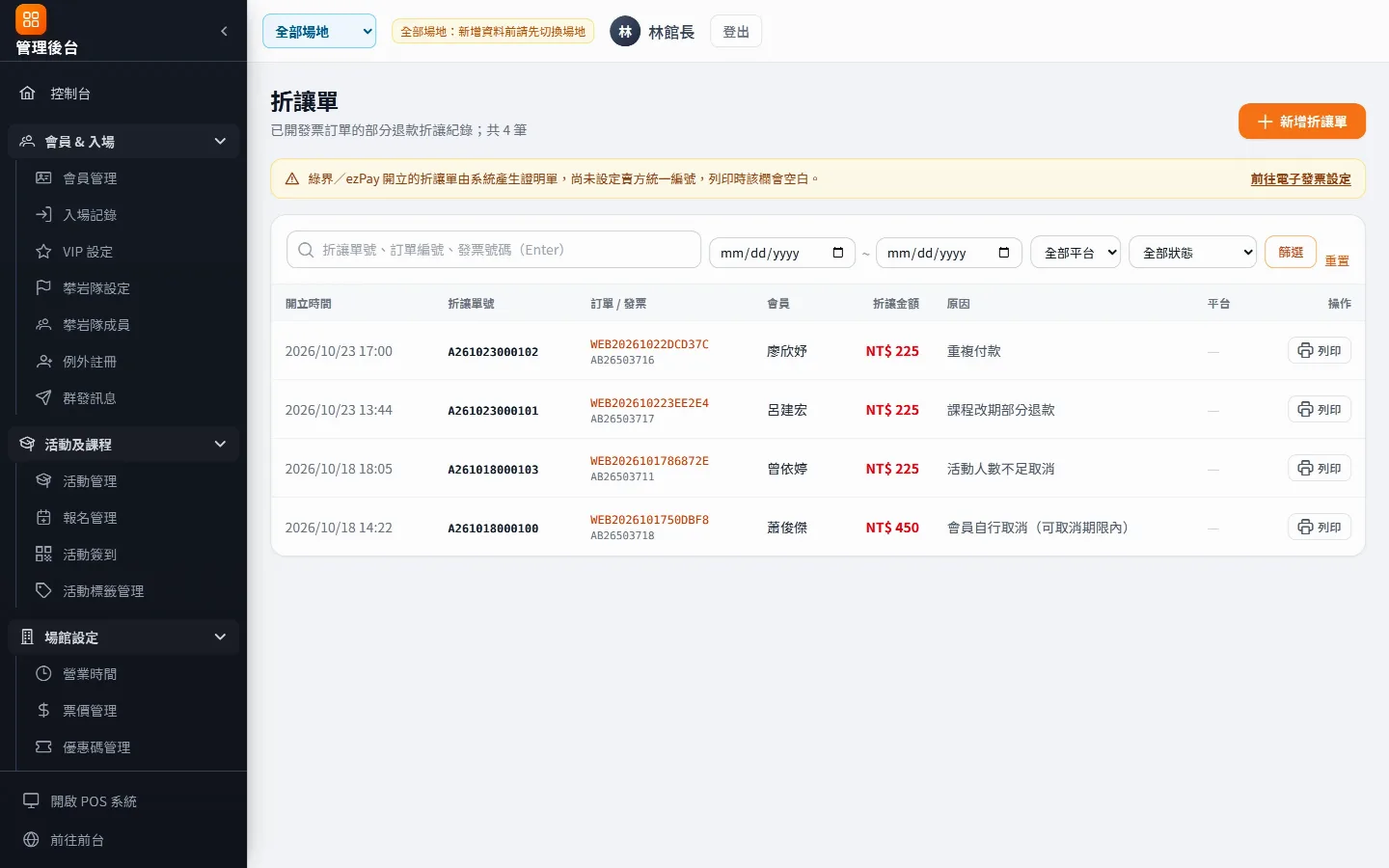Open order link WEB2026101750DBF8
This screenshot has height=868, width=1389.
tap(649, 520)
